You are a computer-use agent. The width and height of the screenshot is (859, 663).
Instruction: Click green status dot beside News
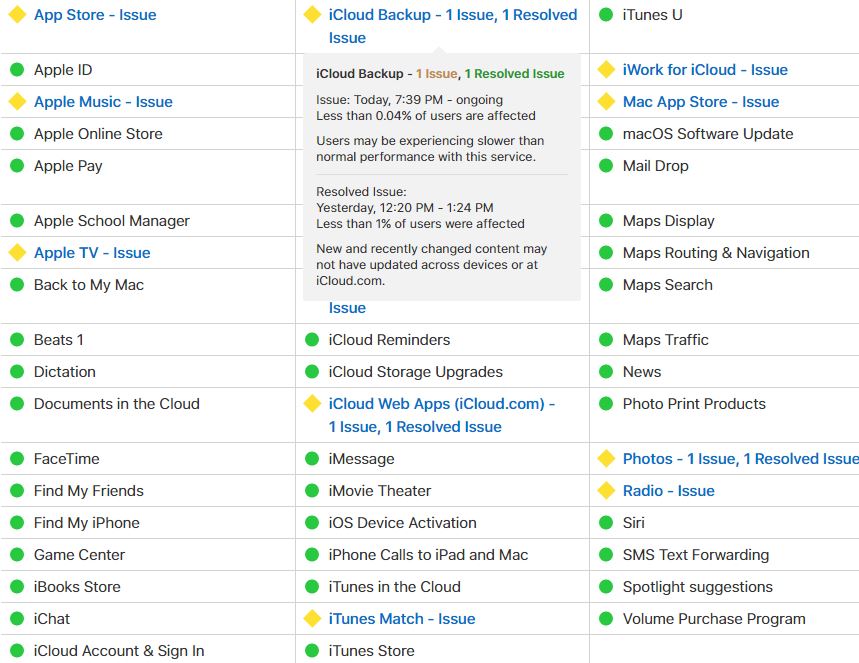click(x=606, y=372)
